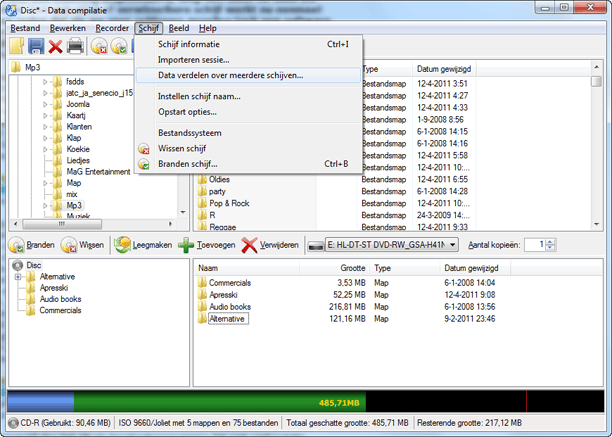Screen dimensions: 612x437
Task: Click the disc icon before Wissen schijf
Action: click(144, 149)
